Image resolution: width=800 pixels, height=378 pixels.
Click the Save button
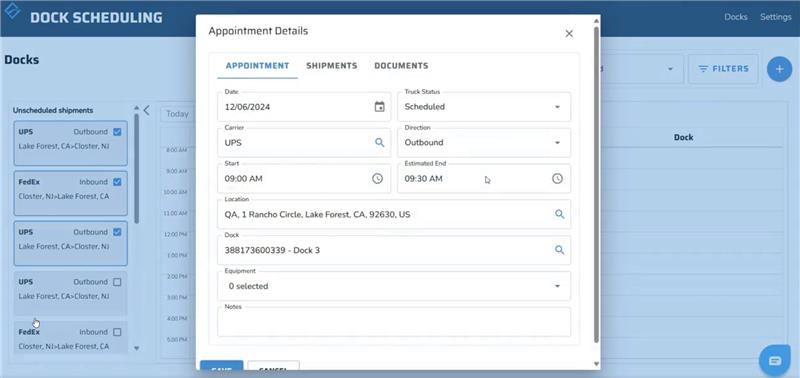(221, 365)
